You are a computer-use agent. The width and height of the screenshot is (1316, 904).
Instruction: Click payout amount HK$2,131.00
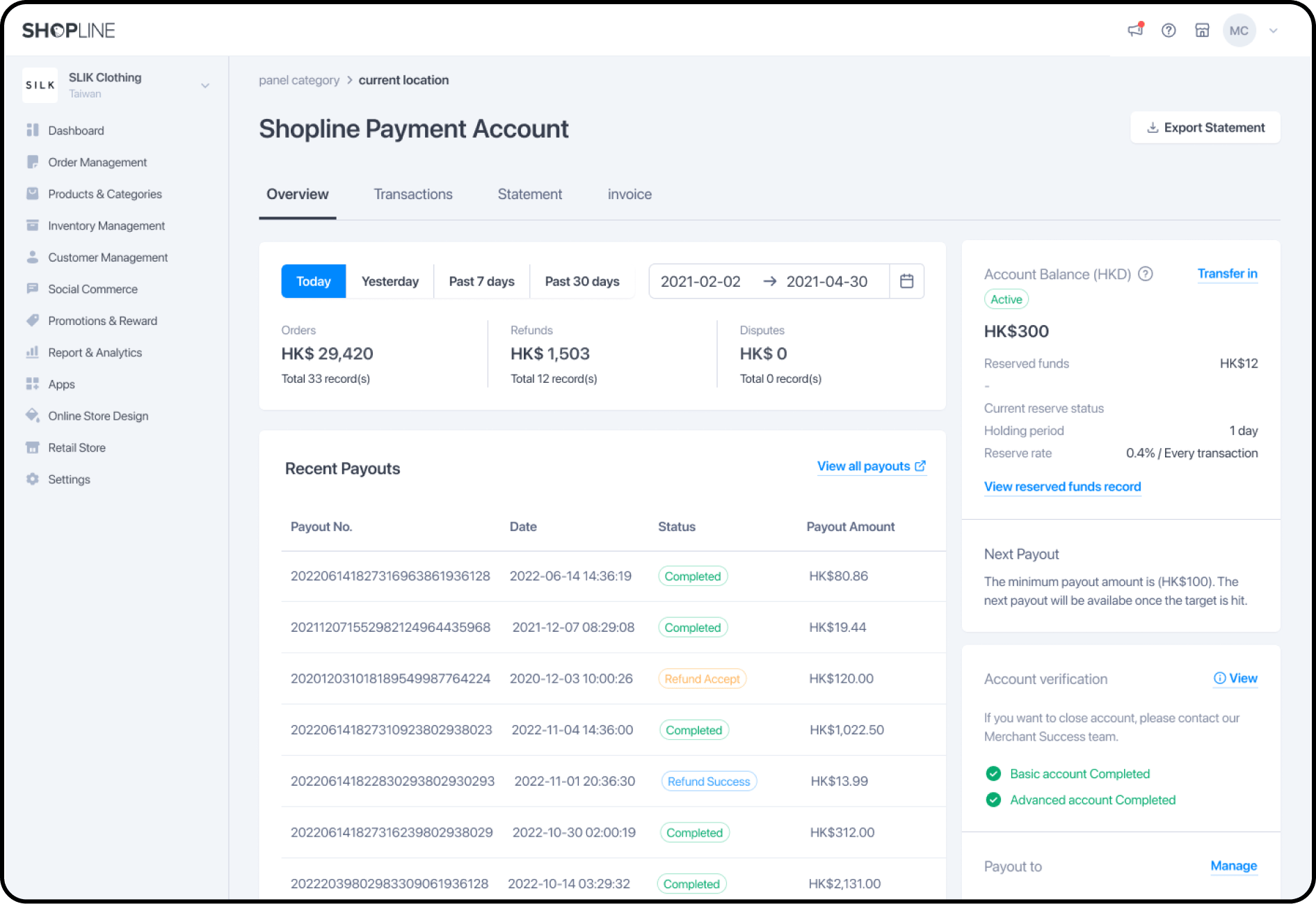point(844,884)
